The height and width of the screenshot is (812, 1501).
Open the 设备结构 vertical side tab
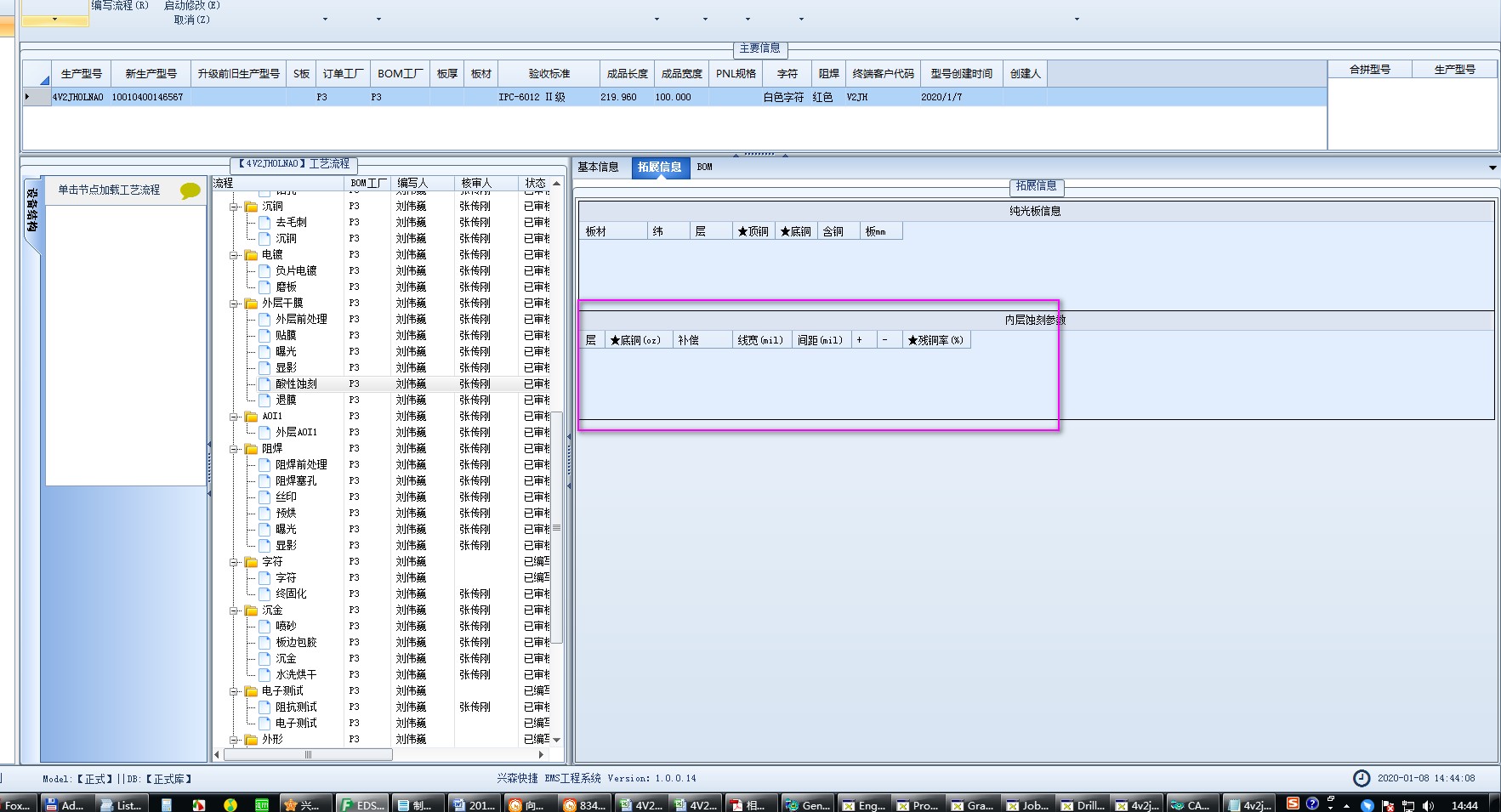pyautogui.click(x=31, y=210)
